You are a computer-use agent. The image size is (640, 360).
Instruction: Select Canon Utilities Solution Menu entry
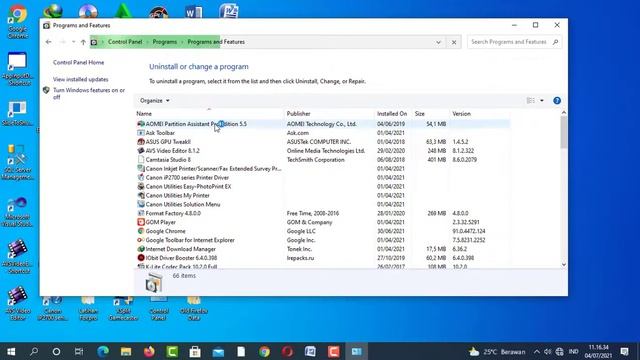pyautogui.click(x=182, y=204)
